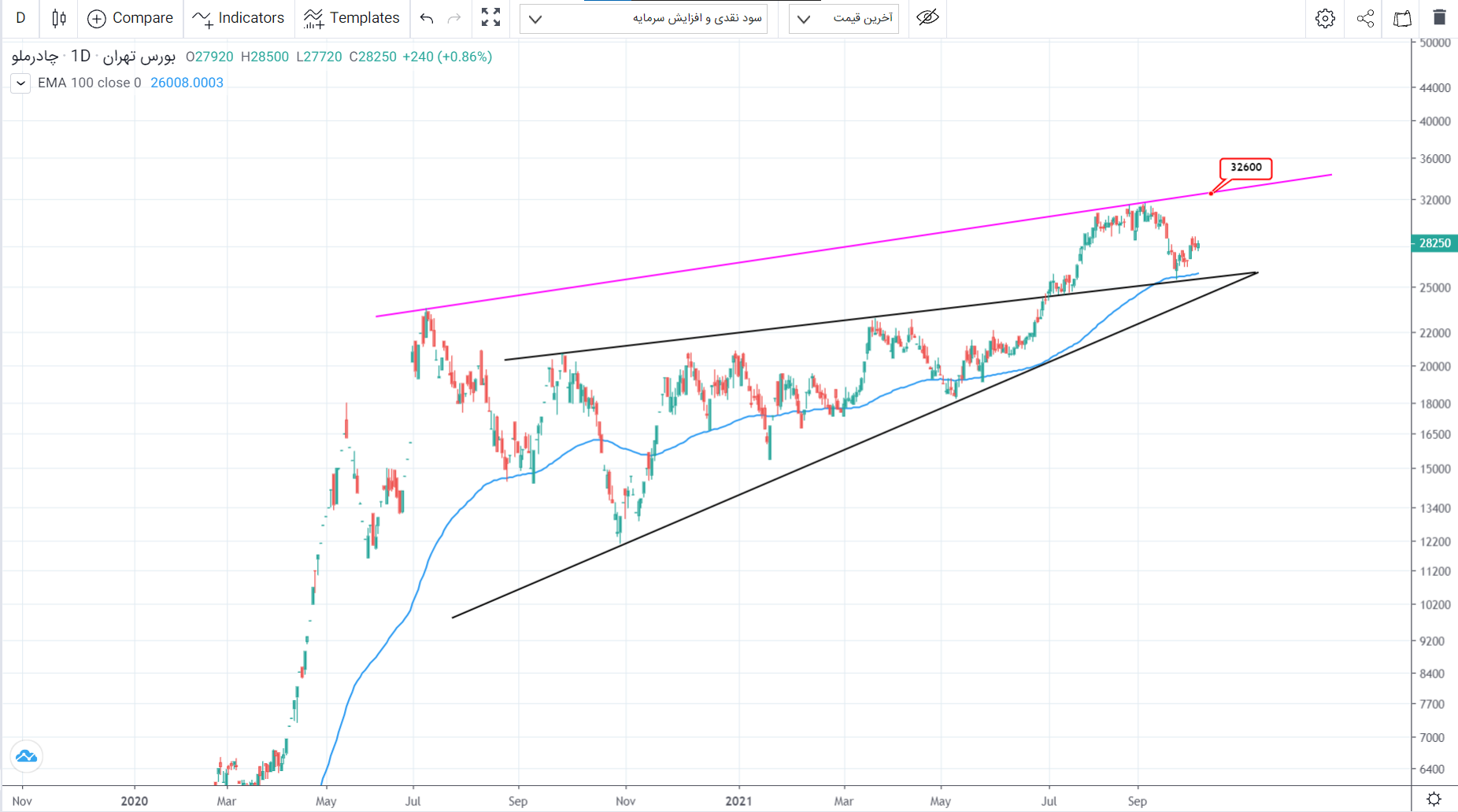Open the Templates menu
The image size is (1458, 812).
[352, 18]
